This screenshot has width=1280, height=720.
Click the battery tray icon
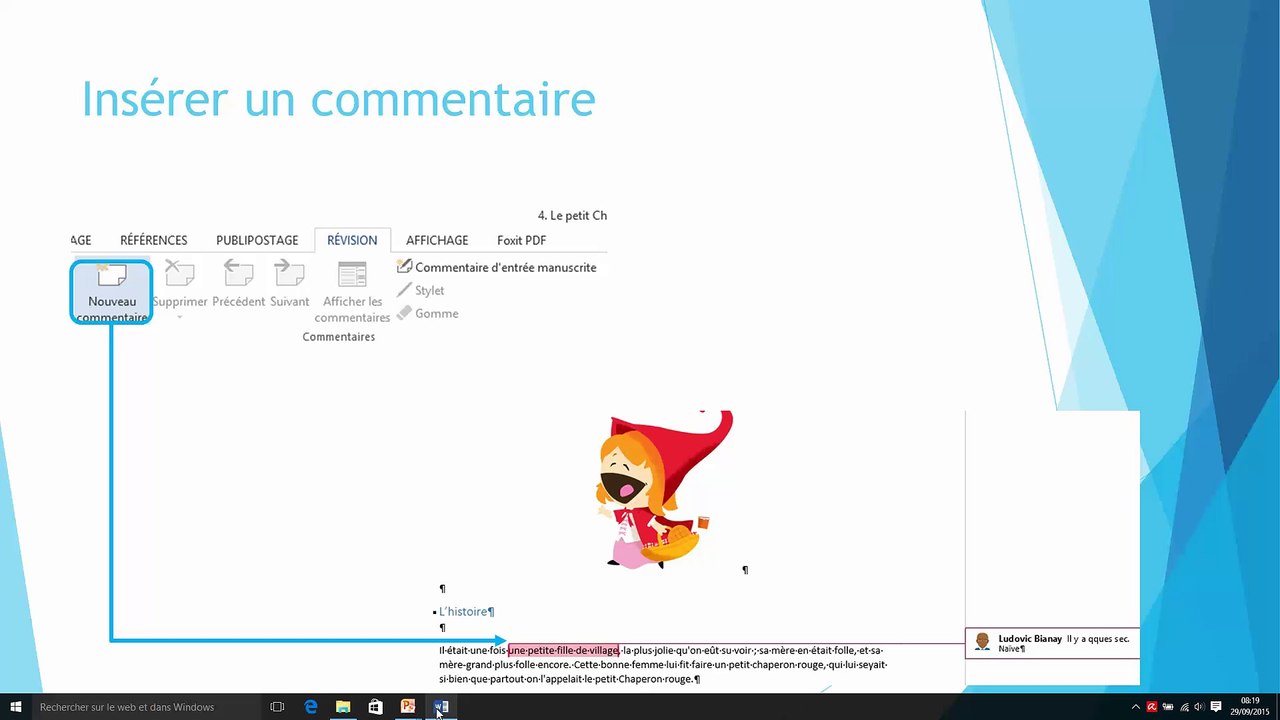(1168, 707)
